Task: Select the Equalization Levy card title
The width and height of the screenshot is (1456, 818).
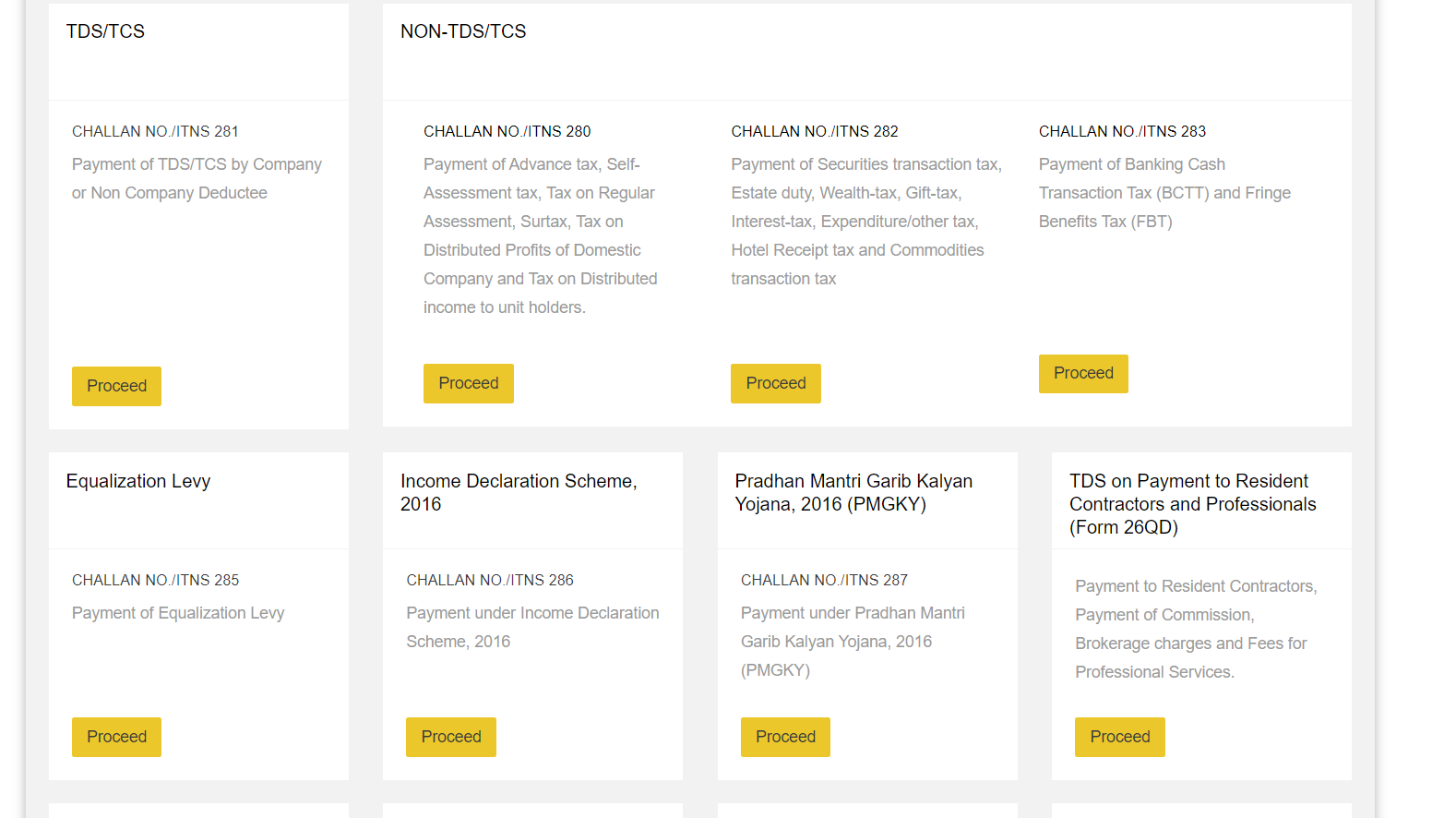Action: tap(138, 481)
